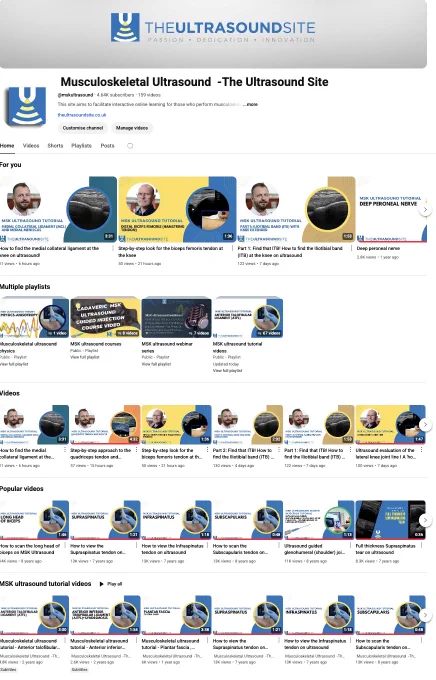Open options menu for Supraspinatus video in Popular videos
The width and height of the screenshot is (436, 680).
(137, 546)
